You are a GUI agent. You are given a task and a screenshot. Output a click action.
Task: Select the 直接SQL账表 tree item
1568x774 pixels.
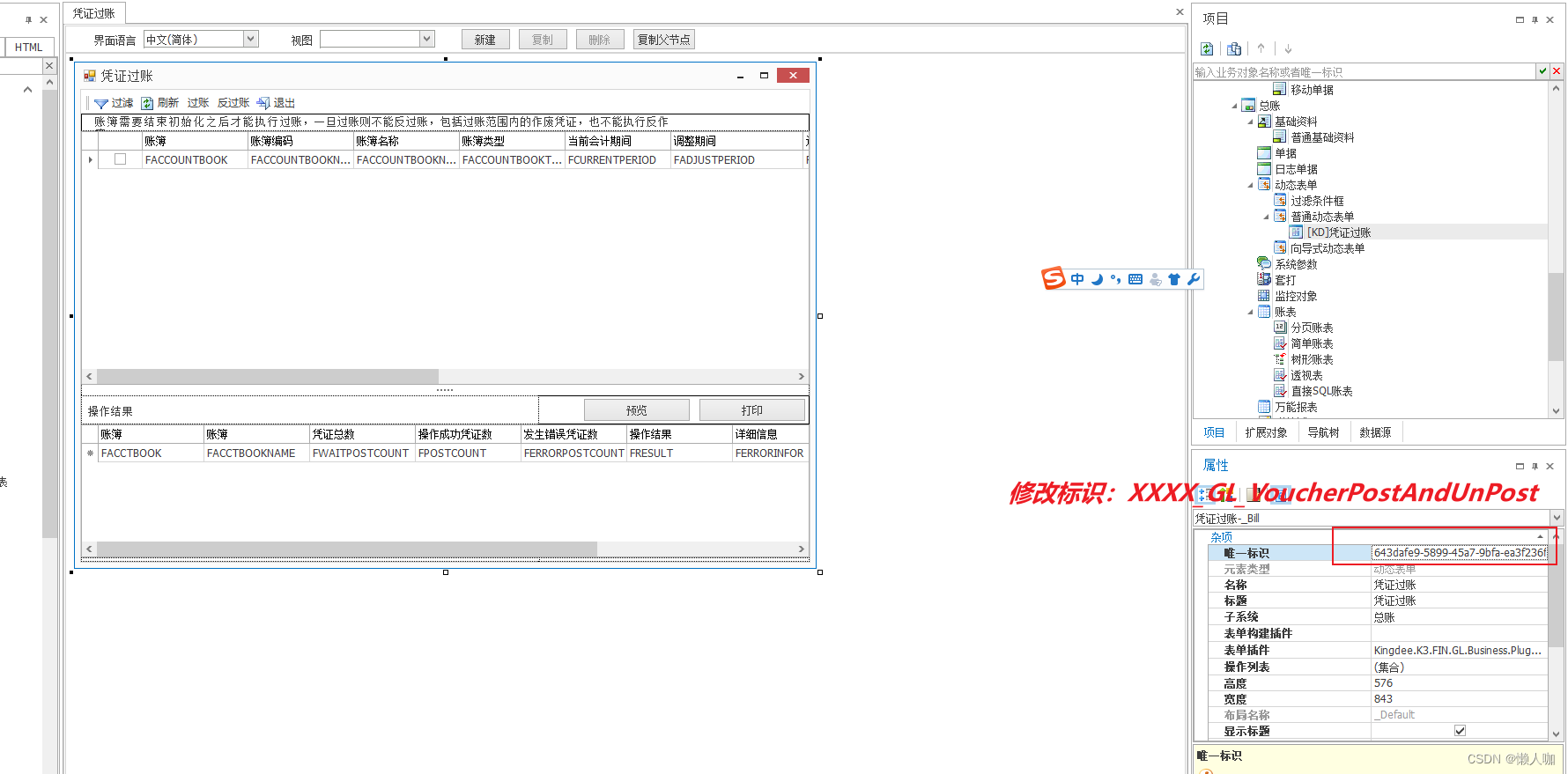click(x=1321, y=391)
